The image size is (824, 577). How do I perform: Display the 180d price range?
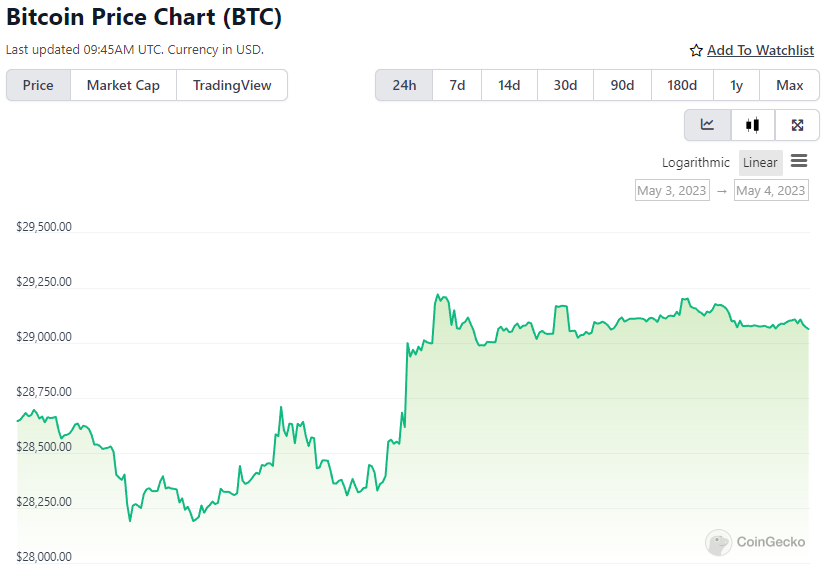[x=682, y=85]
